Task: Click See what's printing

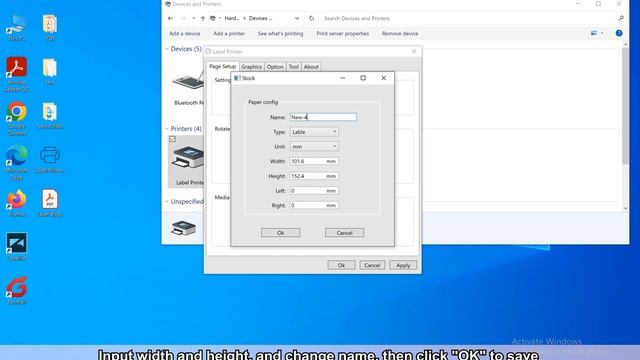Action: (x=280, y=33)
